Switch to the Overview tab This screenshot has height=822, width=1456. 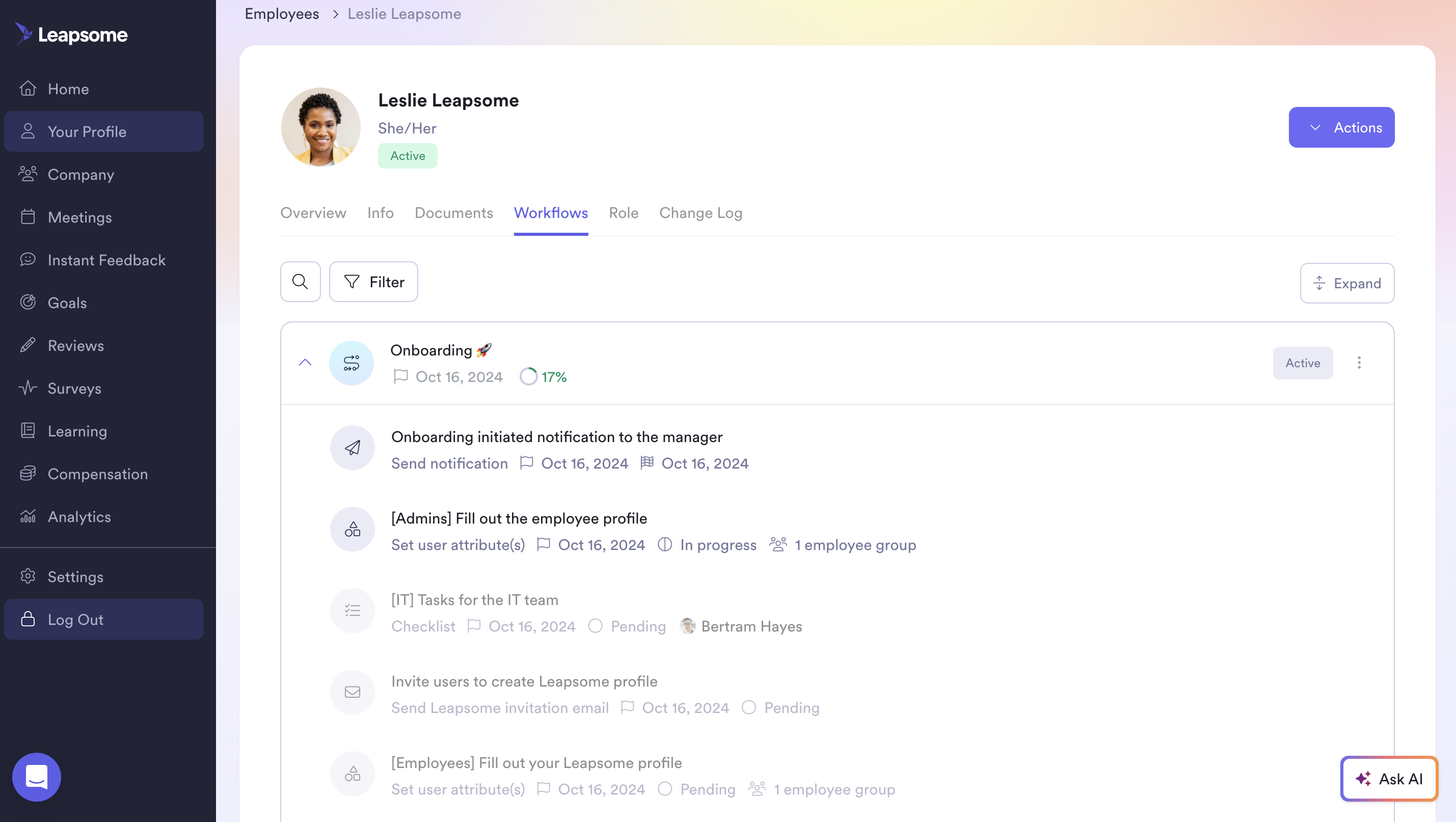(313, 212)
